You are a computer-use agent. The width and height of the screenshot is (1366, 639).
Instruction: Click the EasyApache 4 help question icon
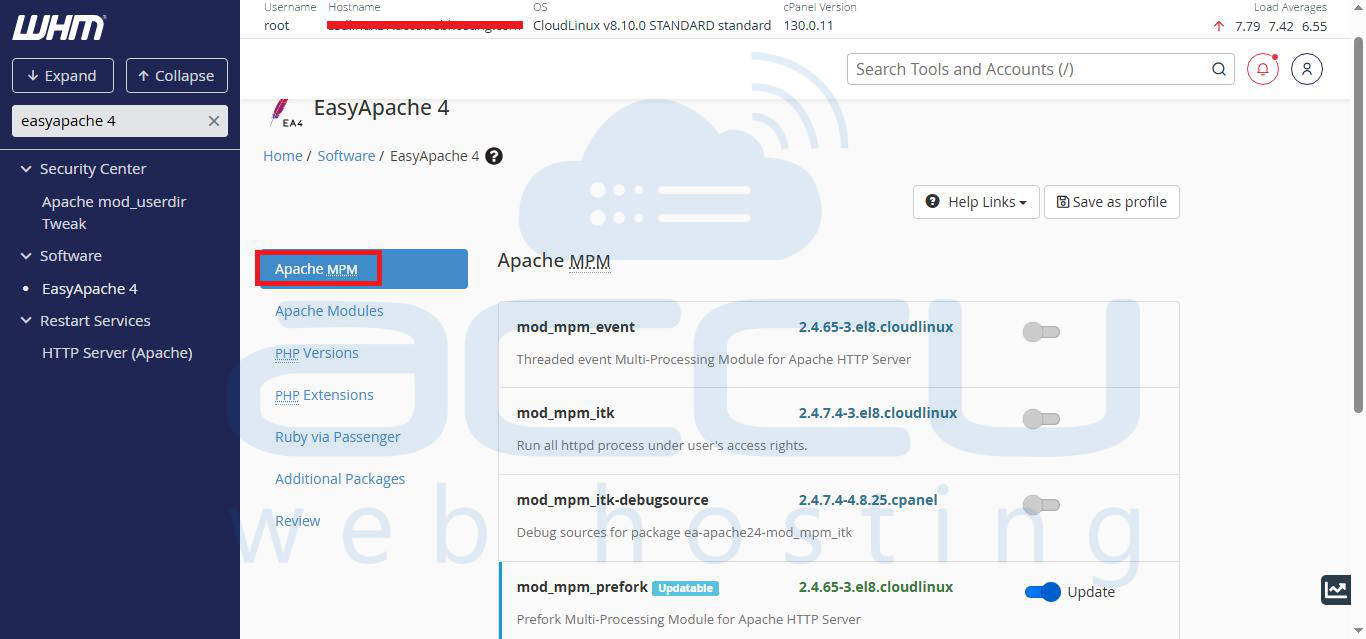pos(494,156)
